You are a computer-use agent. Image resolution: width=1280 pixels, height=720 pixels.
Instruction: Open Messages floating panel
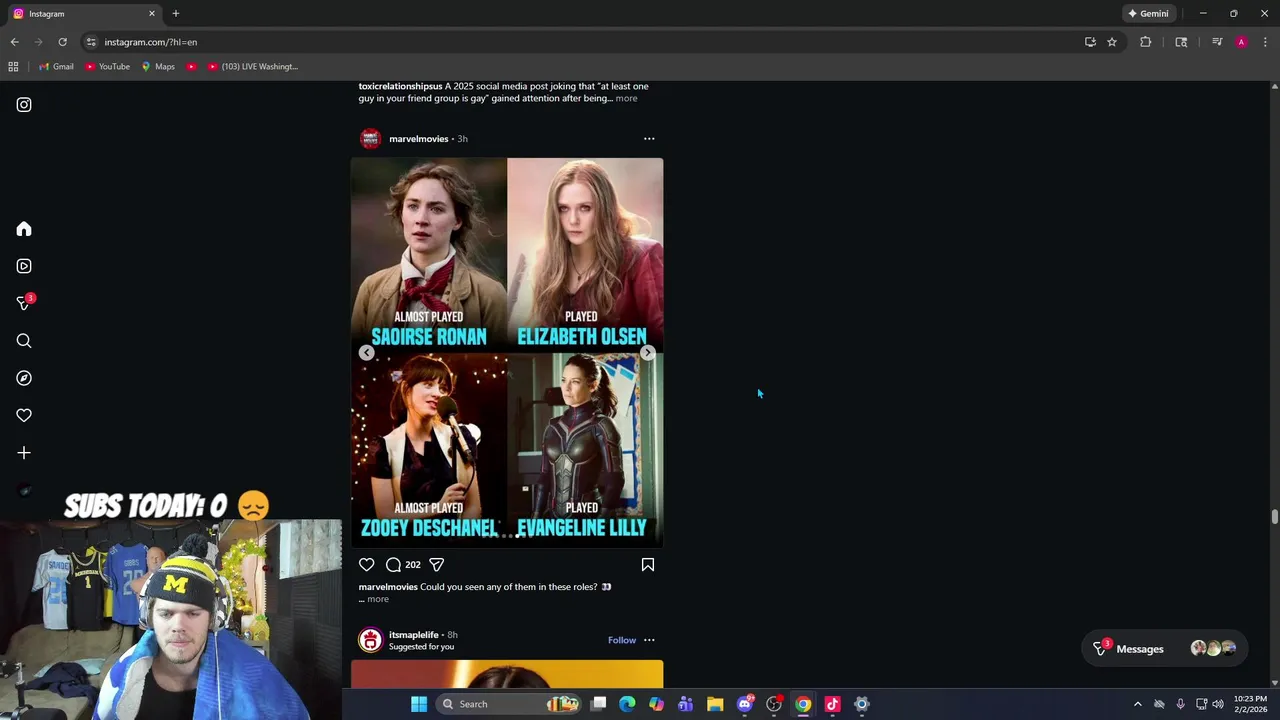[x=1163, y=649]
